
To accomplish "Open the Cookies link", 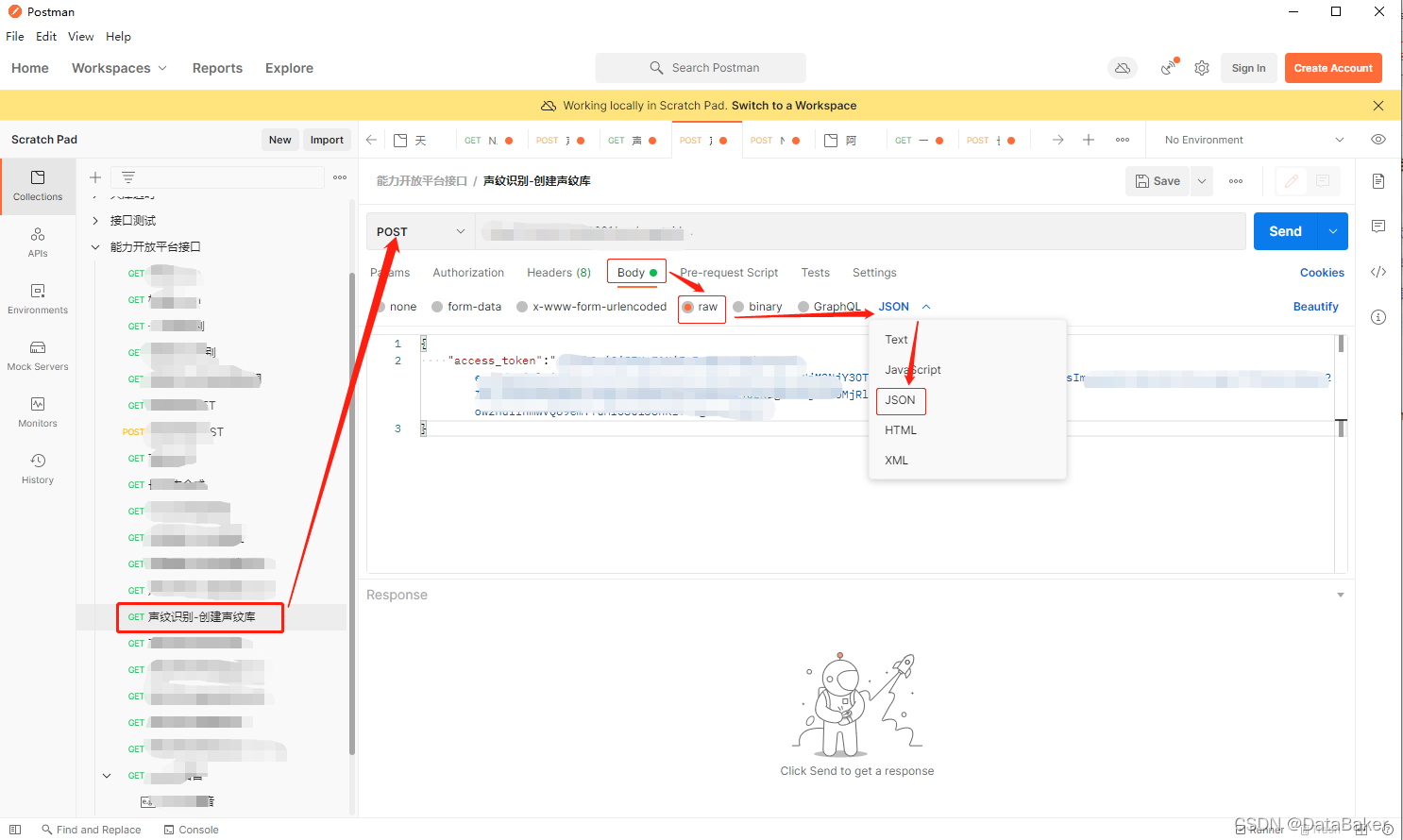I will coord(1322,273).
